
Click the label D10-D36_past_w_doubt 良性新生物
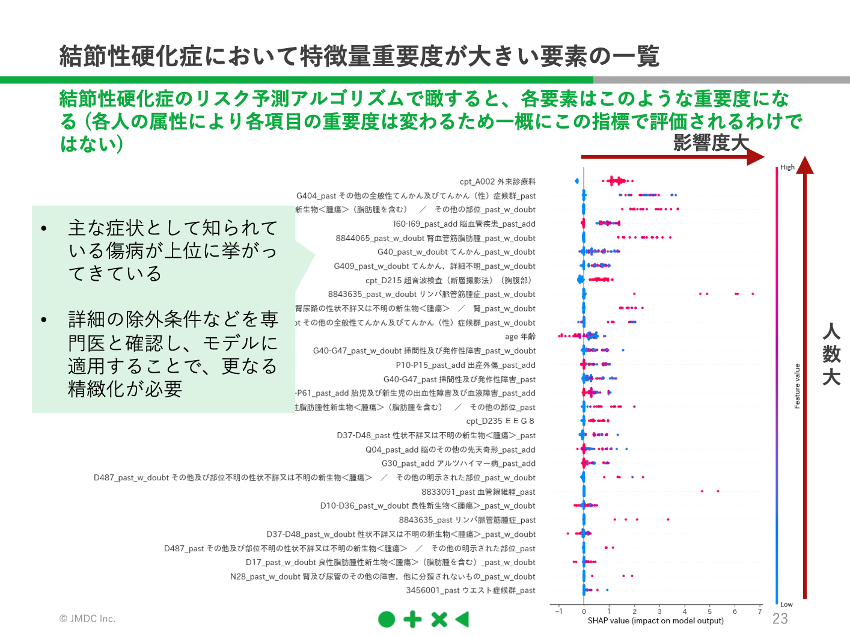tap(428, 506)
